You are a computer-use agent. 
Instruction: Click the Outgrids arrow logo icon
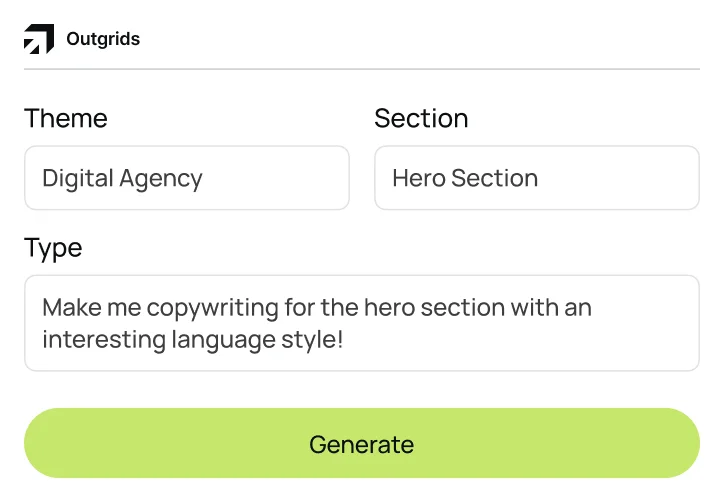click(x=39, y=39)
